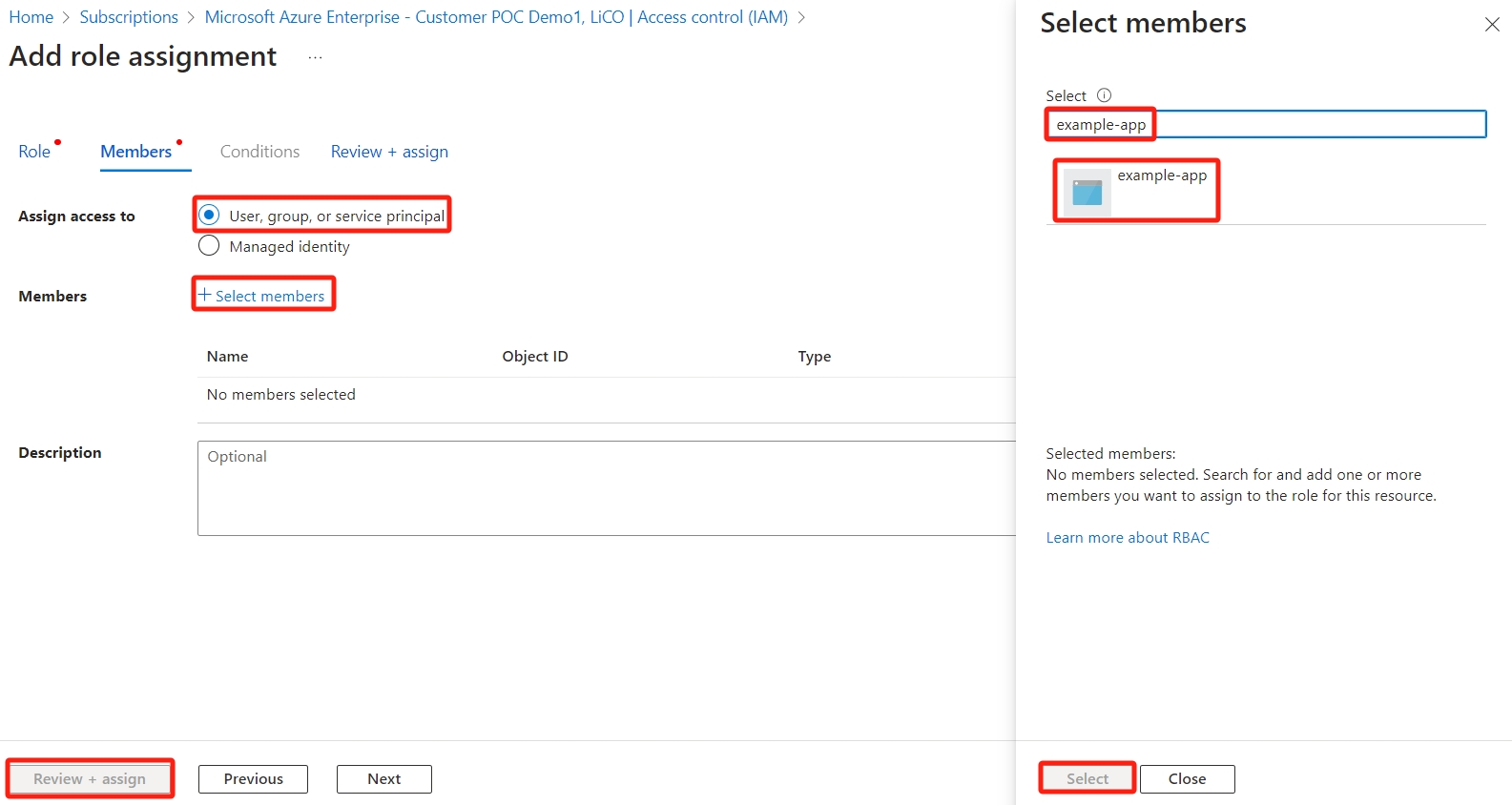Click the Home breadcrumb link
Viewport: 1512px width, 805px height.
tap(31, 17)
